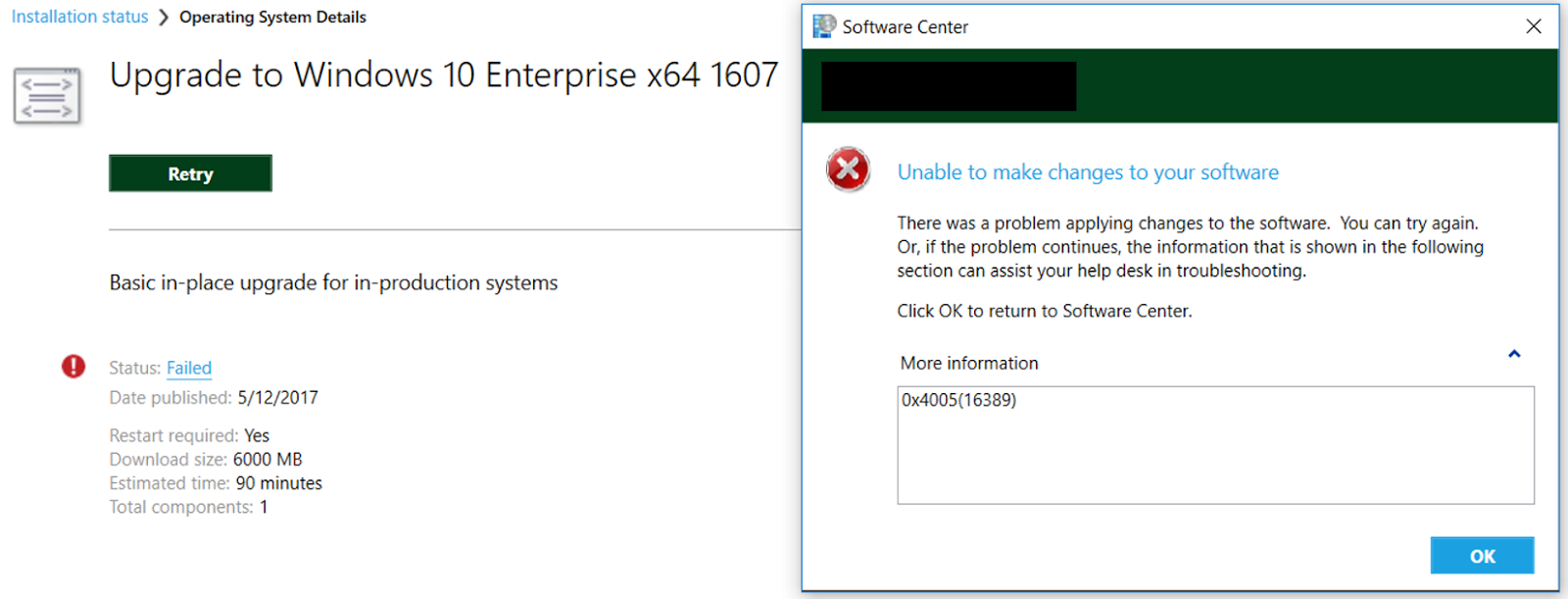This screenshot has height=599, width=1568.
Task: Click the Total components 1 value
Action: (264, 507)
